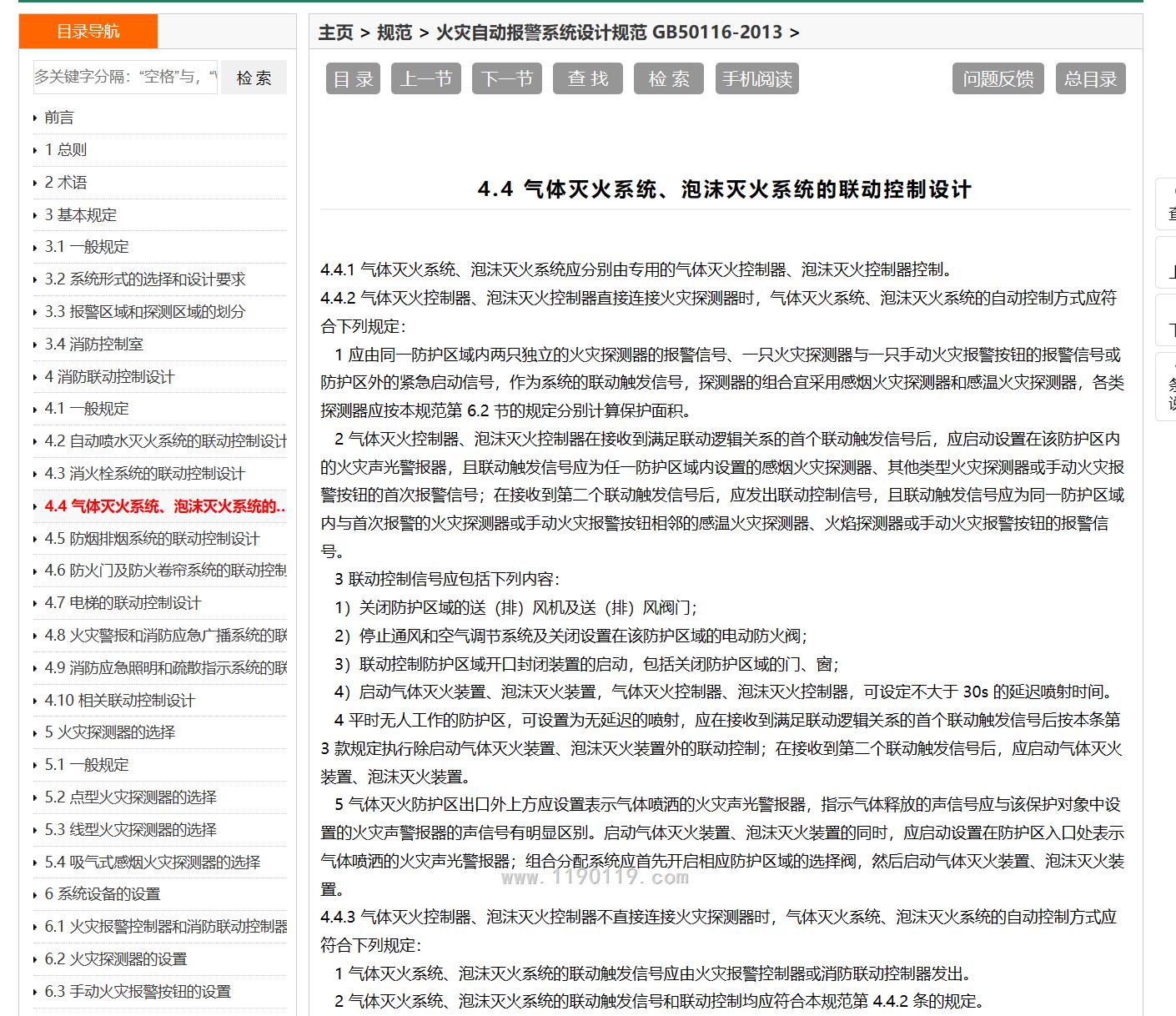
Task: Open chapter 4 消防联动控制设计
Action: [109, 377]
